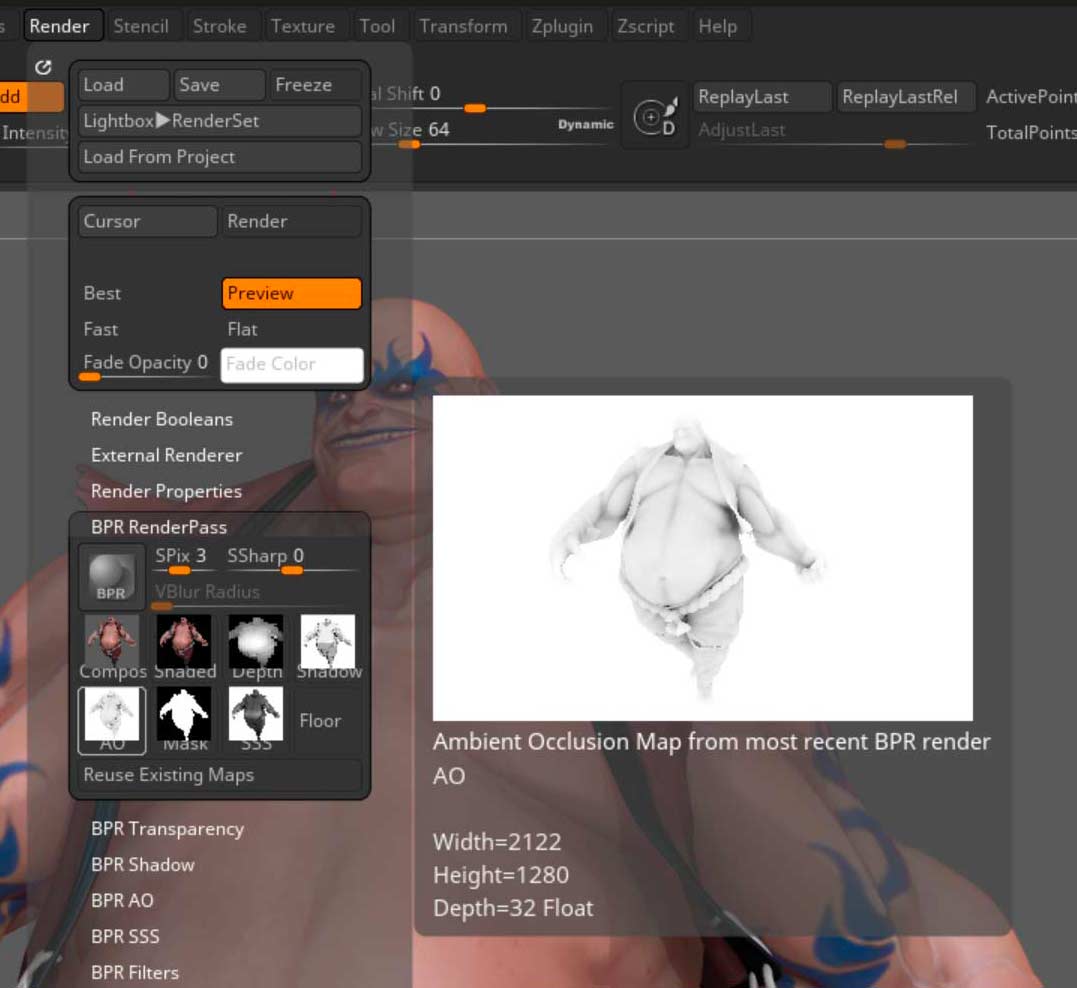The height and width of the screenshot is (988, 1077).
Task: Expand the BPR AO section
Action: coord(122,900)
